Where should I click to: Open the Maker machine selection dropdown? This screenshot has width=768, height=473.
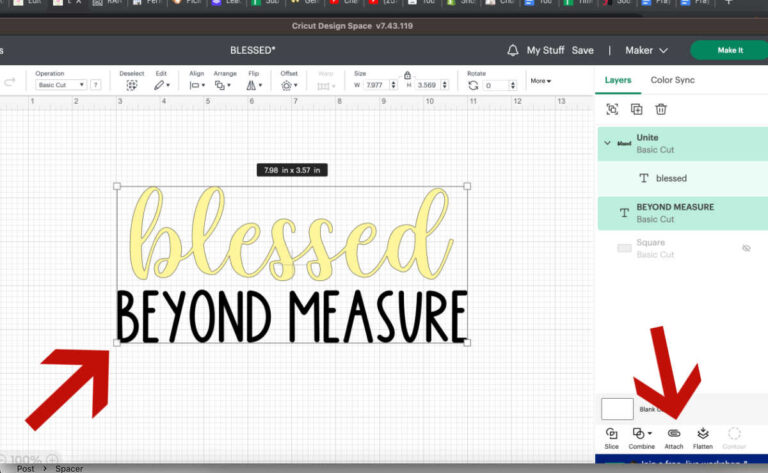click(x=645, y=50)
